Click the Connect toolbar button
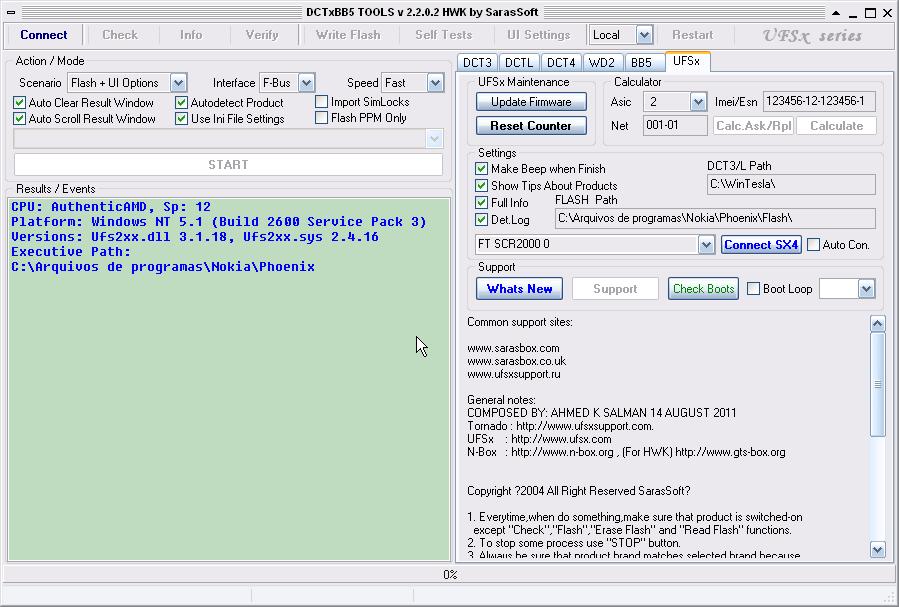Screen dimensions: 899x607 [x=44, y=35]
